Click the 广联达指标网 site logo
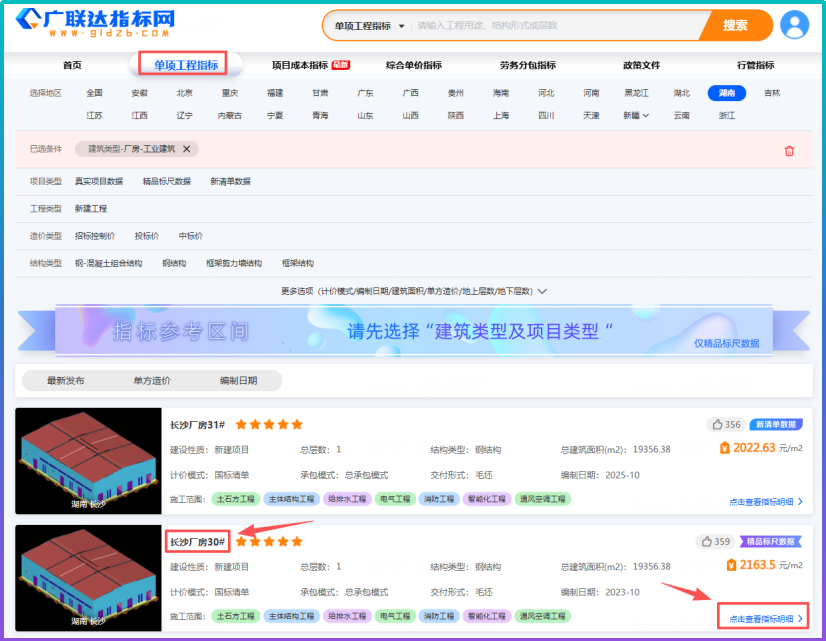The height and width of the screenshot is (641, 826). point(95,23)
